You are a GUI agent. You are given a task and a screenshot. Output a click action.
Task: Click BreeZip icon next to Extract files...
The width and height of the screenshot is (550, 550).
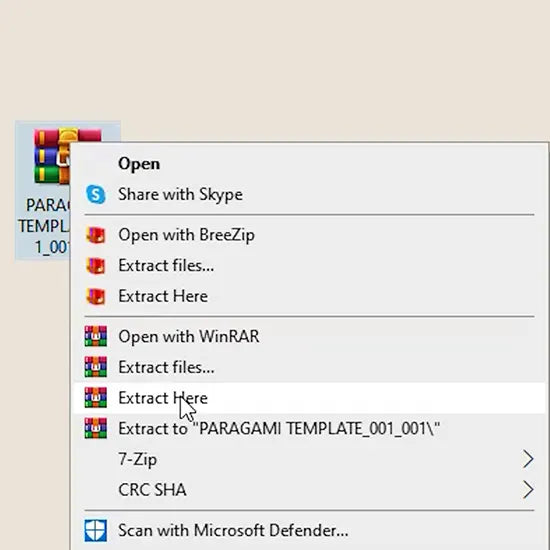[x=96, y=266]
